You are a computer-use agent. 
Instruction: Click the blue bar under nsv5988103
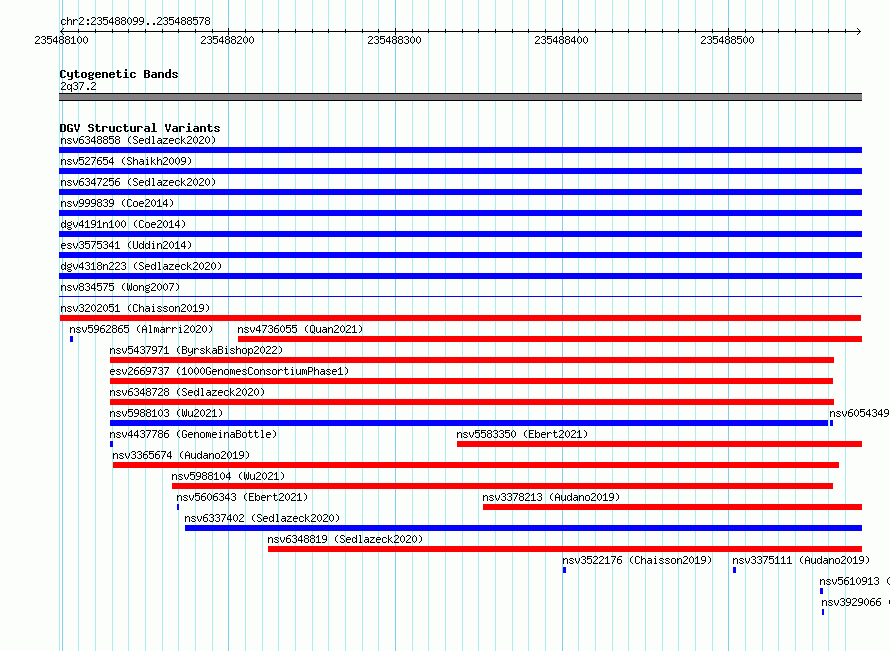(x=469, y=423)
